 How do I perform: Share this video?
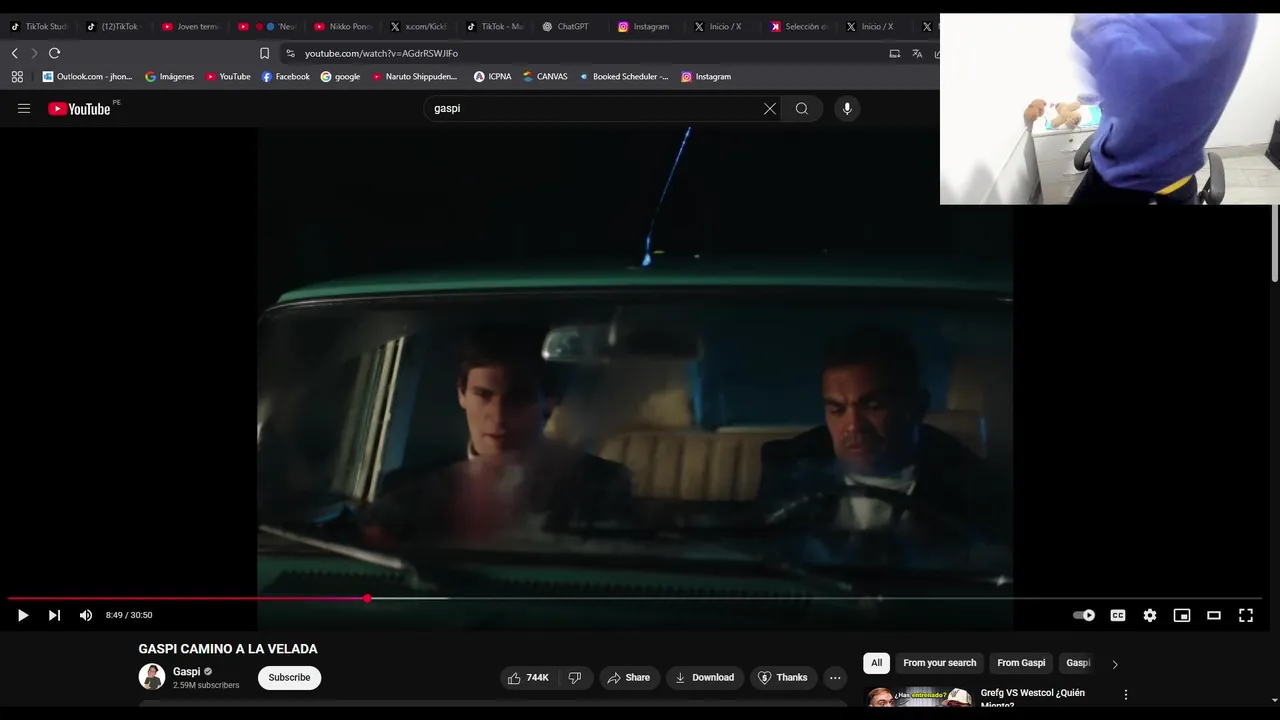[x=628, y=677]
